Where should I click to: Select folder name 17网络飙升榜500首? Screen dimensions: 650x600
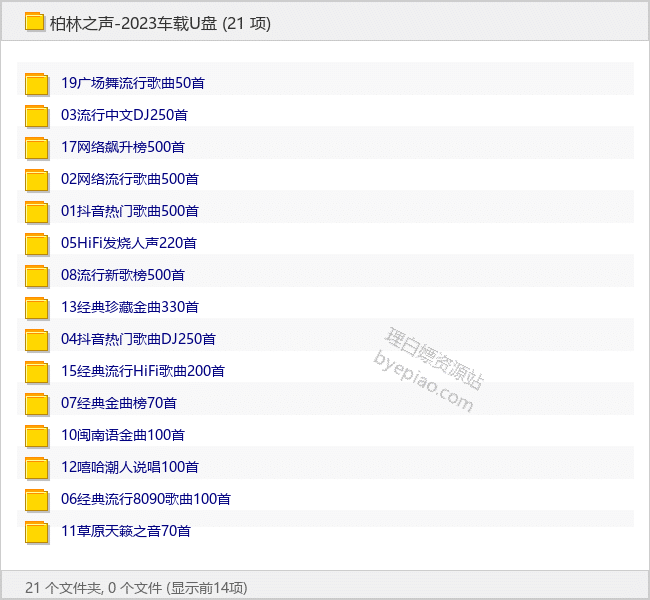click(x=123, y=147)
